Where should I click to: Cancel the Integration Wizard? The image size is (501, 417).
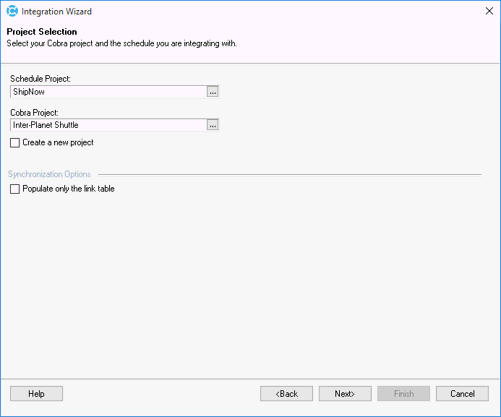point(462,394)
